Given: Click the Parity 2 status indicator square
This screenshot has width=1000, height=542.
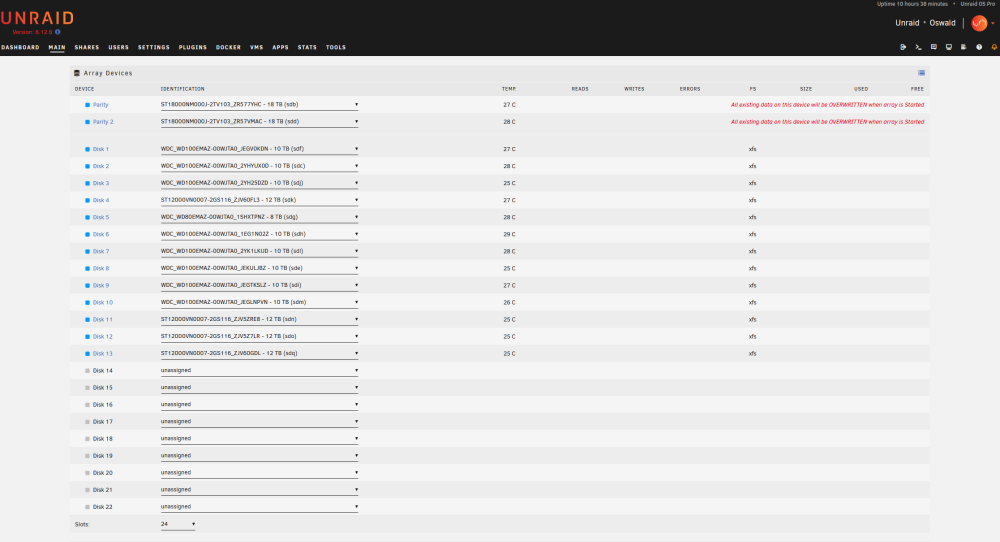Looking at the screenshot, I should [x=87, y=122].
